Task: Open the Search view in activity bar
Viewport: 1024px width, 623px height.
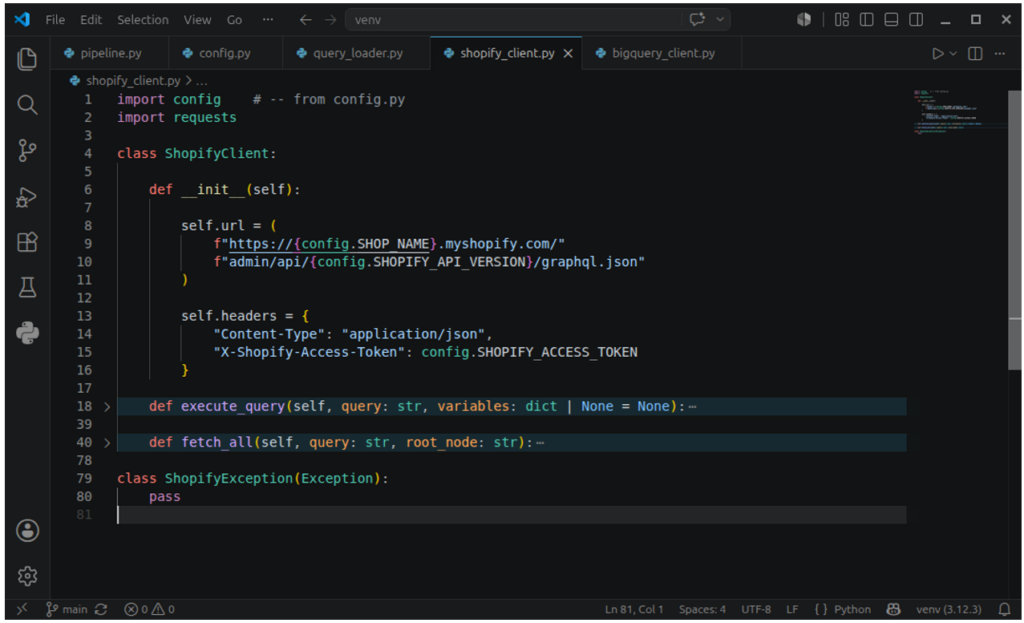Action: 27,104
